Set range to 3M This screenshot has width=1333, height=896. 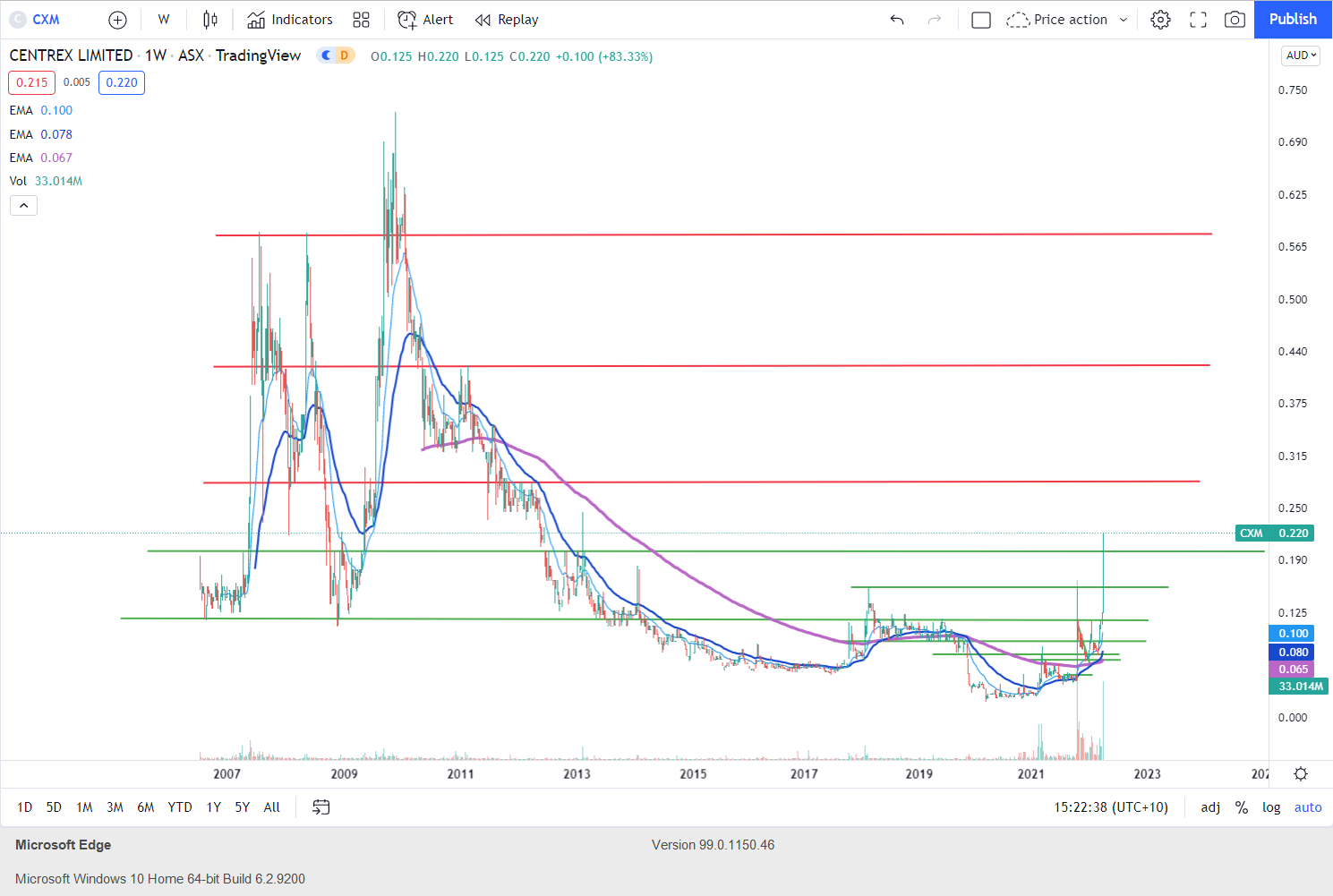click(x=115, y=807)
